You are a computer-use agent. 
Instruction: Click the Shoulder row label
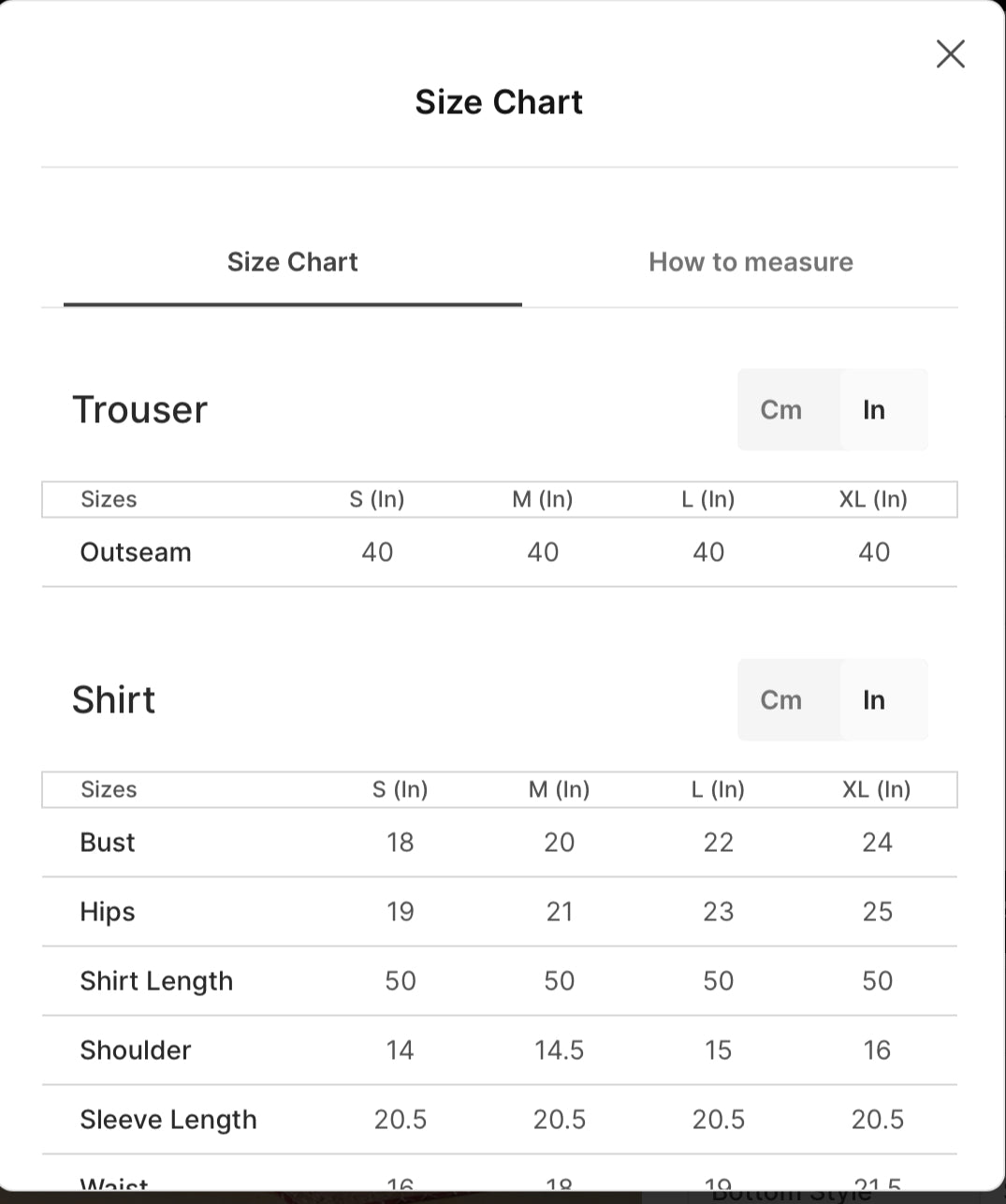coord(136,1050)
